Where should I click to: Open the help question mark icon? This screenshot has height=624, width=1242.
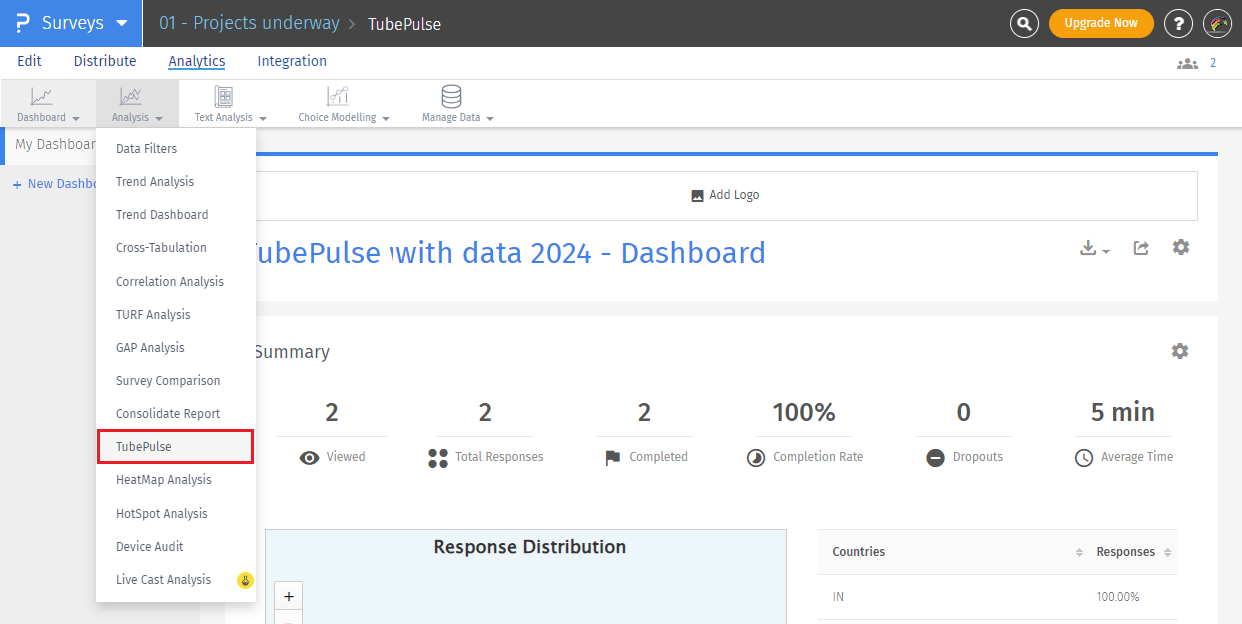point(1179,23)
